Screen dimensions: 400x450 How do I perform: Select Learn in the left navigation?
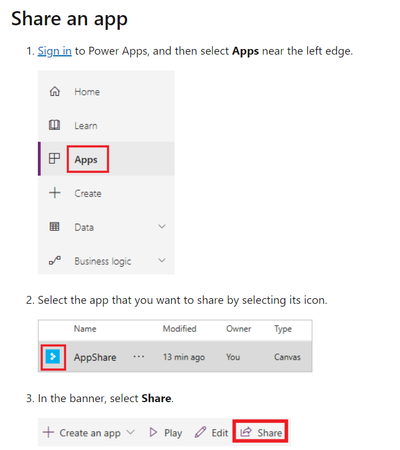(86, 126)
